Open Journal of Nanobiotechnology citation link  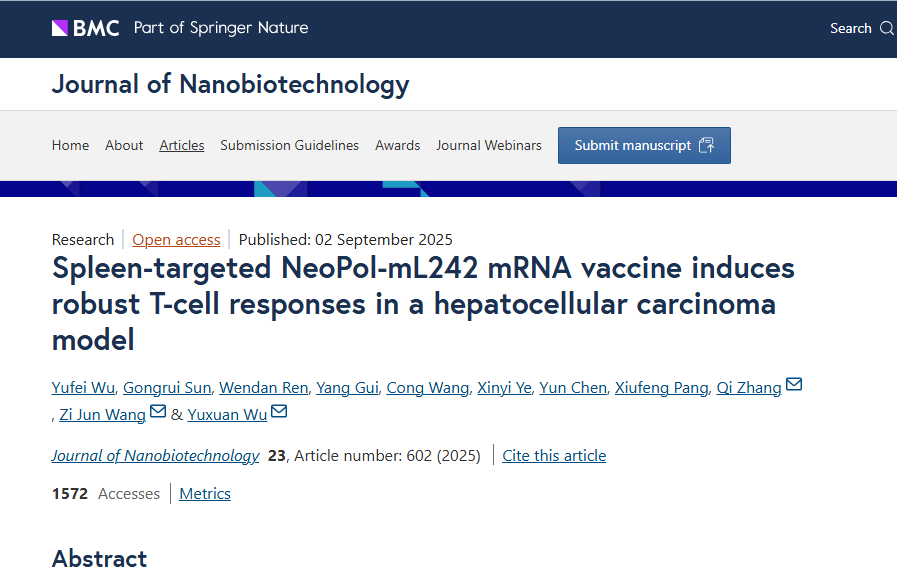155,456
